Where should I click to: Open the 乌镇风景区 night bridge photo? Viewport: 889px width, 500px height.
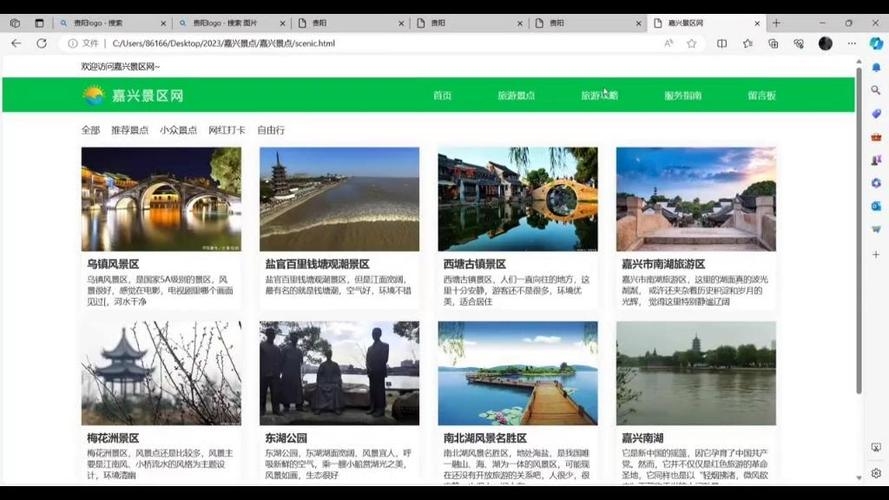coord(161,199)
